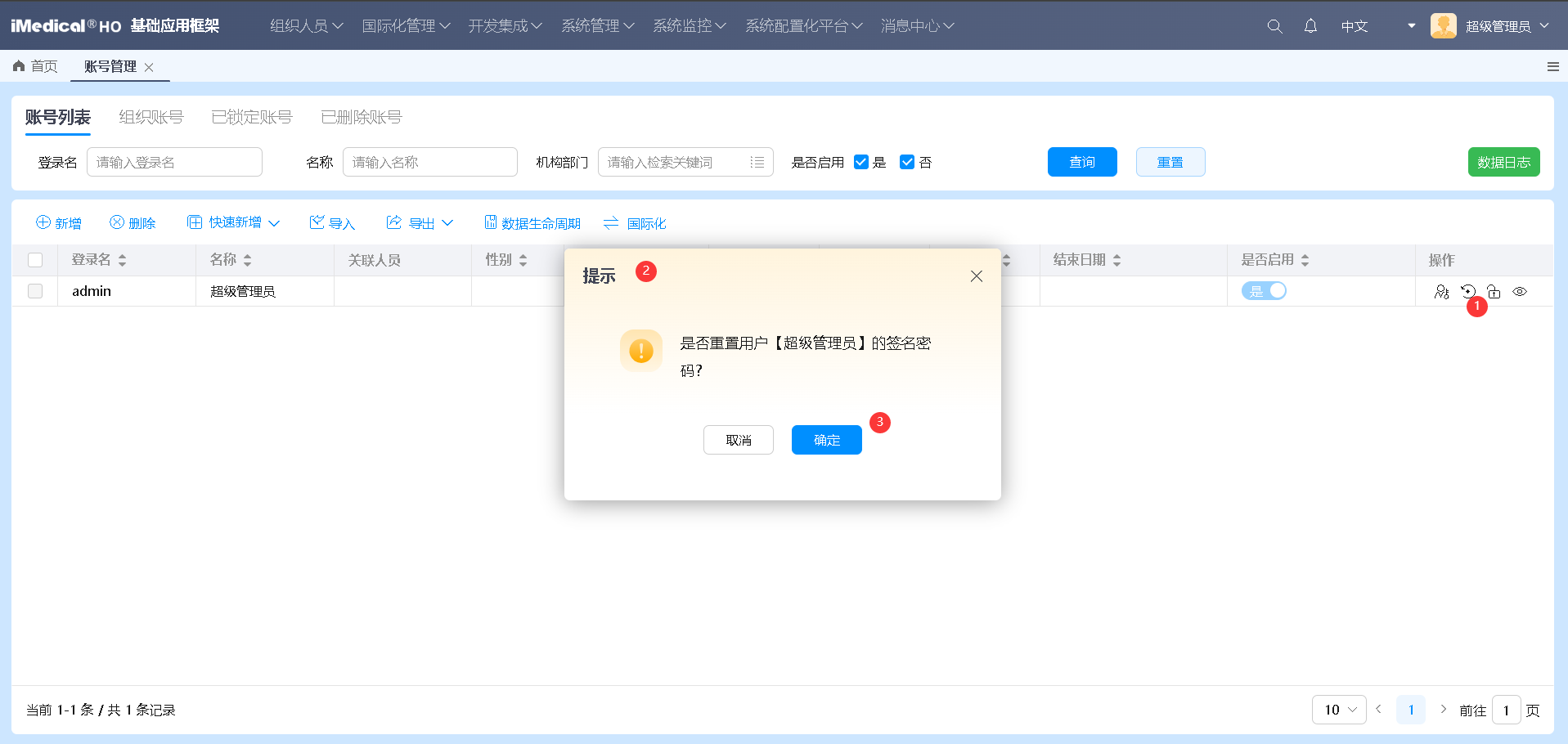Open the notification bell icon
This screenshot has width=1568, height=744.
click(x=1310, y=25)
